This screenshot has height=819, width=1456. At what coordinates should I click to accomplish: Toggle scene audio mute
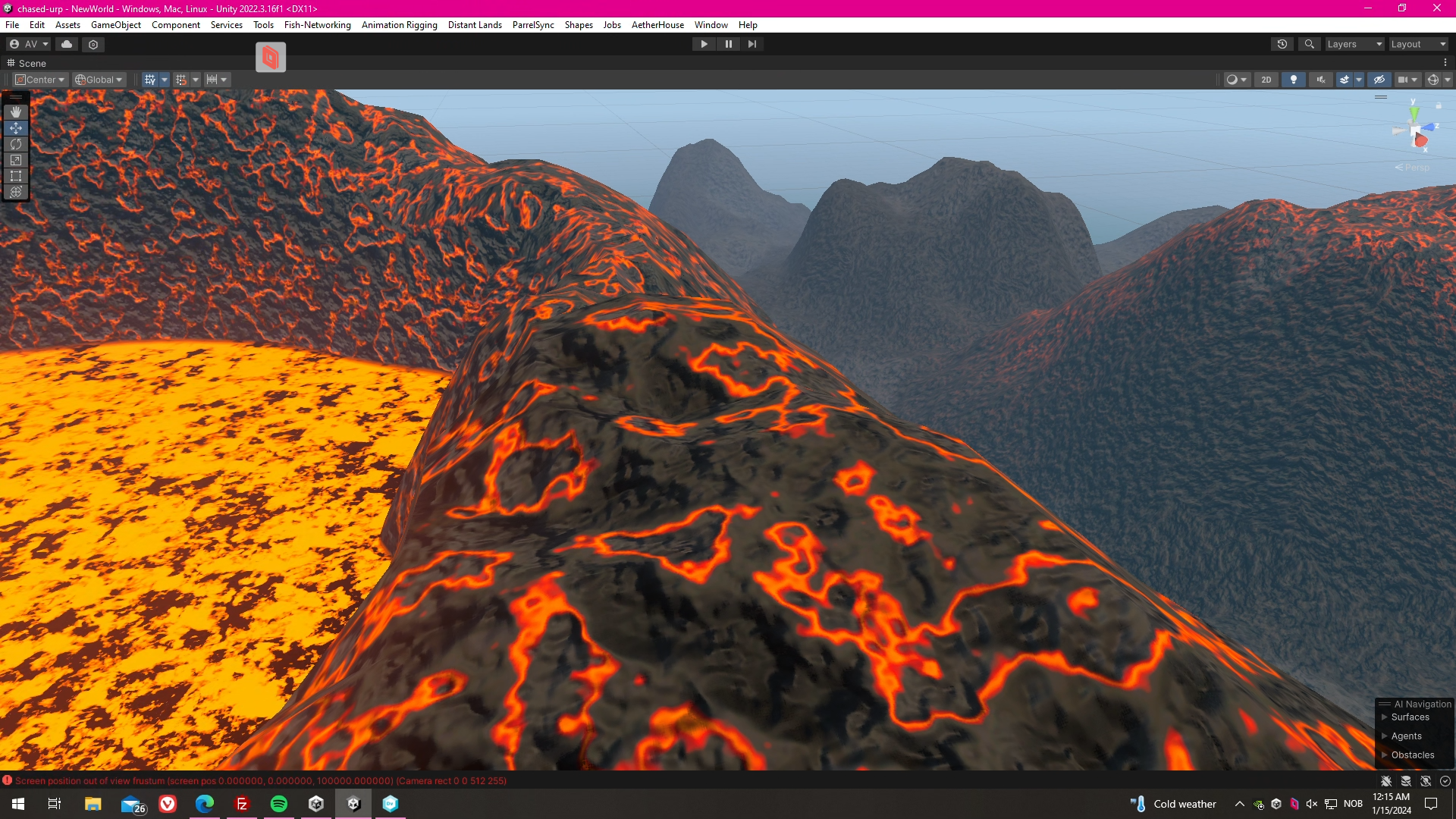1320,80
